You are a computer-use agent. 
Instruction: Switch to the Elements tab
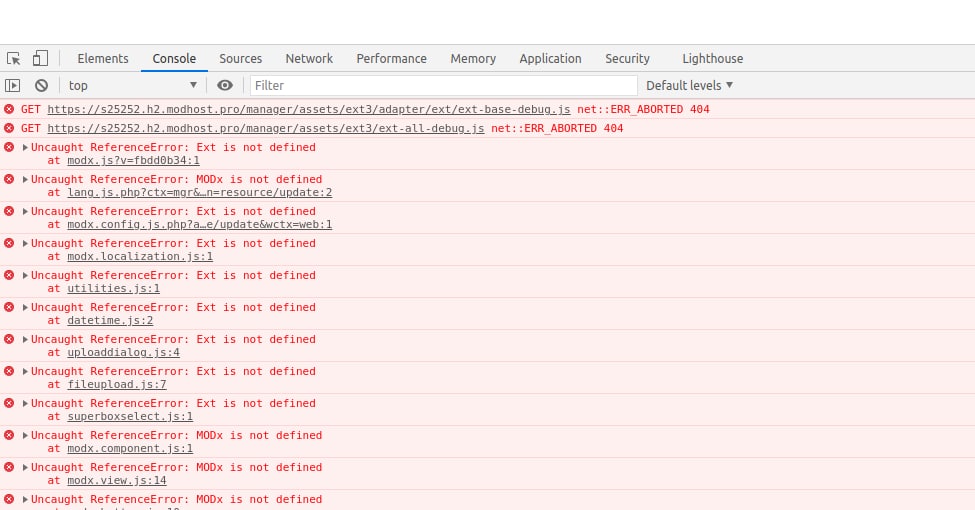click(103, 58)
